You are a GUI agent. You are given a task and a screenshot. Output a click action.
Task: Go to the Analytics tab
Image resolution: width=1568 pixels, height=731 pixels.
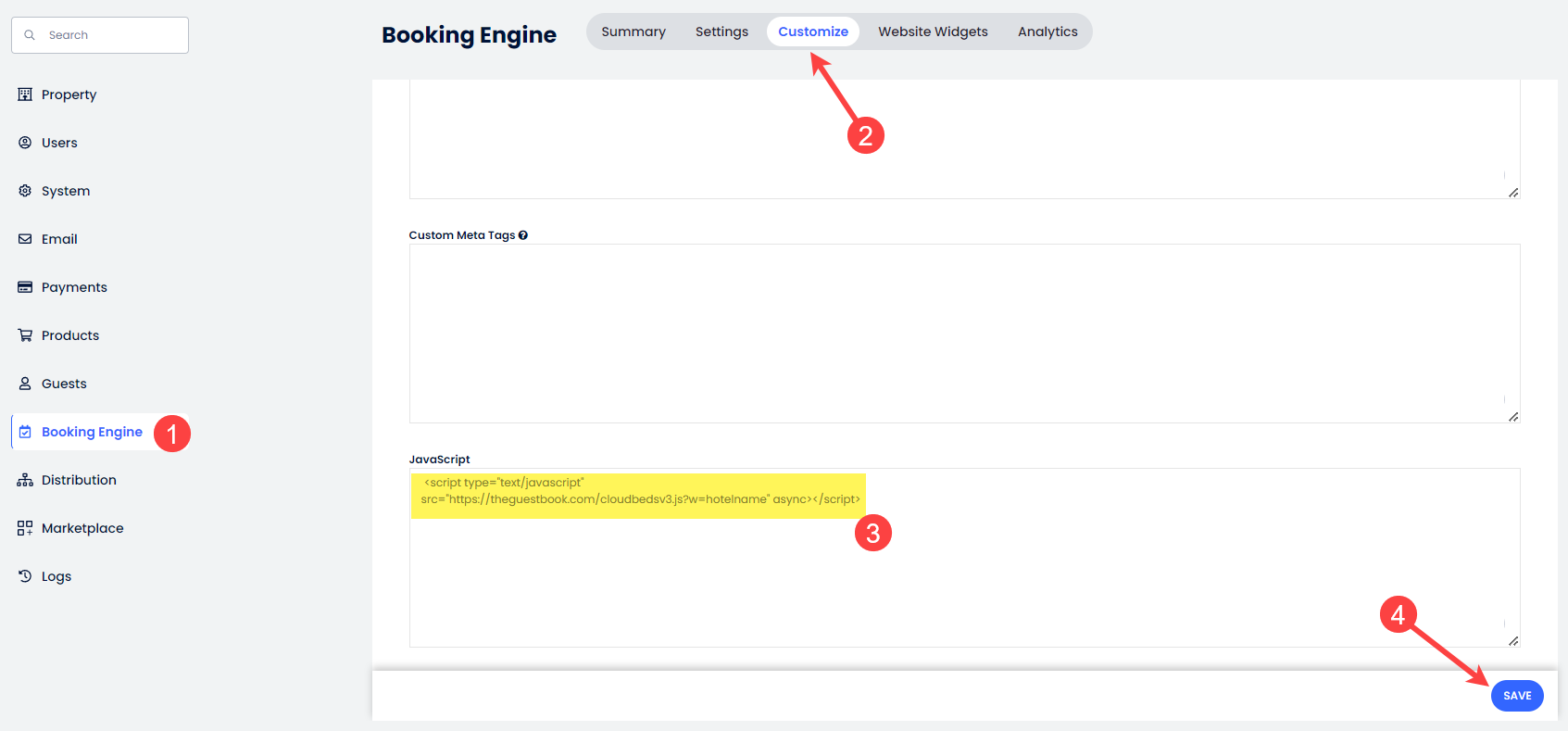(1047, 32)
